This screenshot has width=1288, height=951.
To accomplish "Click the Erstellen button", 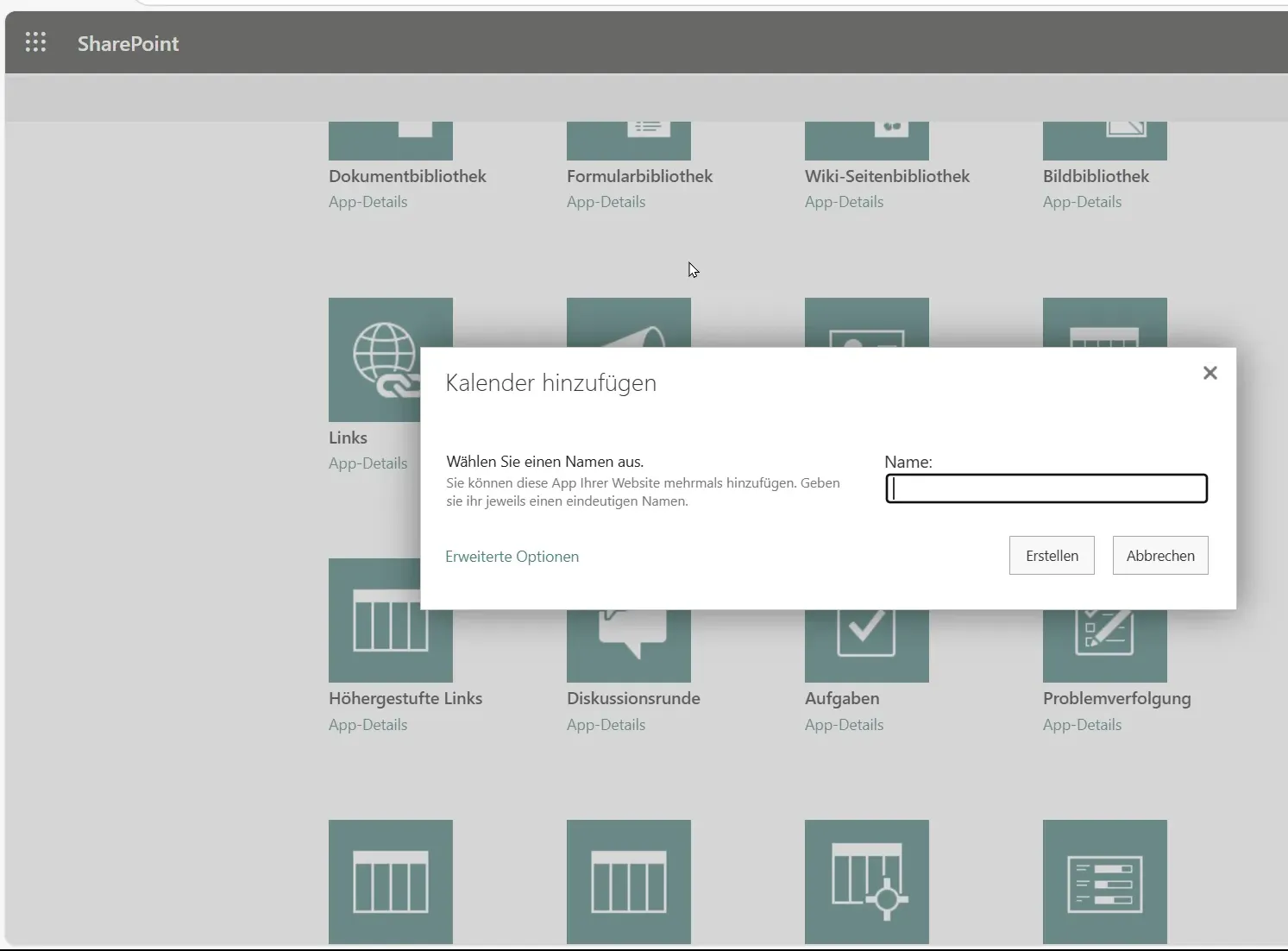I will coord(1052,556).
